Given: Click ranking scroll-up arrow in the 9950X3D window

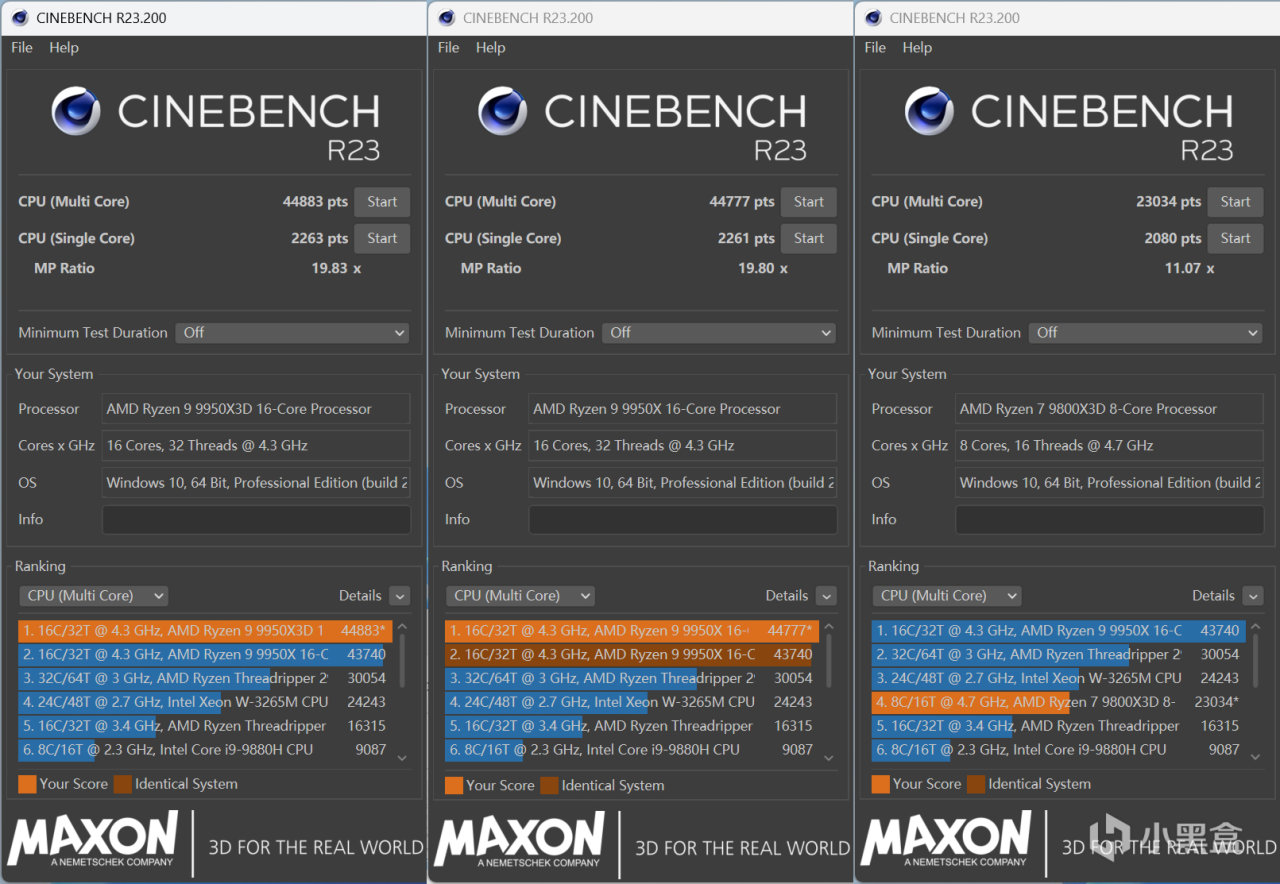Looking at the screenshot, I should (x=402, y=628).
